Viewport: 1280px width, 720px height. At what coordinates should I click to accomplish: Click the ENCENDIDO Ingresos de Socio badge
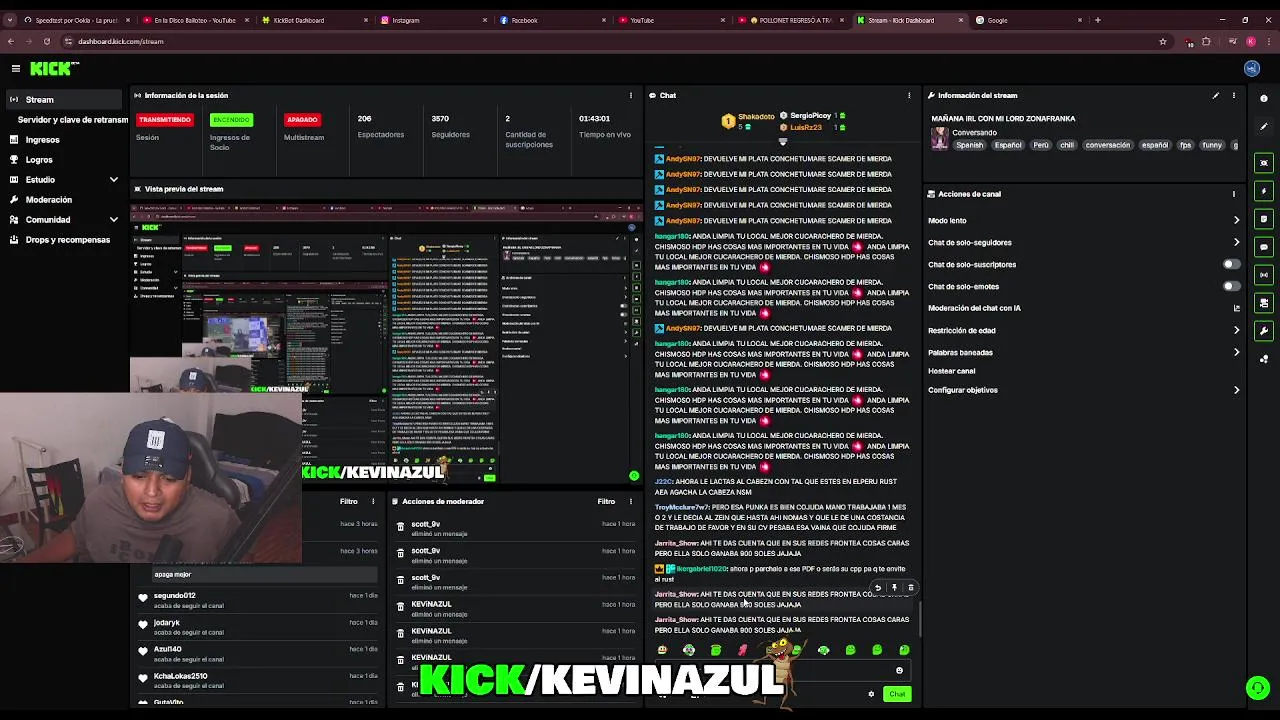[x=230, y=120]
